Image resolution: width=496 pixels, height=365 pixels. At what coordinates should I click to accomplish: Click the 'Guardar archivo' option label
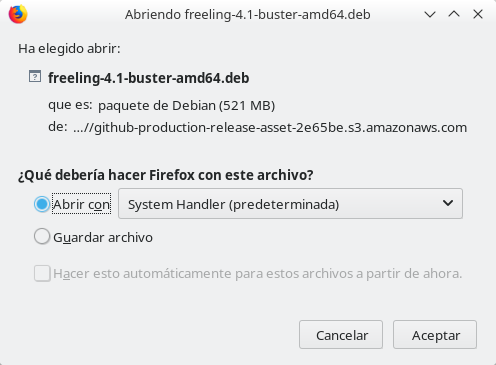click(x=103, y=237)
